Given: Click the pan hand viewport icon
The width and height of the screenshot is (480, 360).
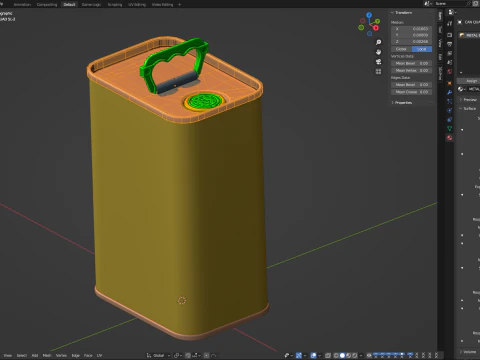Looking at the screenshot, I should pyautogui.click(x=378, y=52).
